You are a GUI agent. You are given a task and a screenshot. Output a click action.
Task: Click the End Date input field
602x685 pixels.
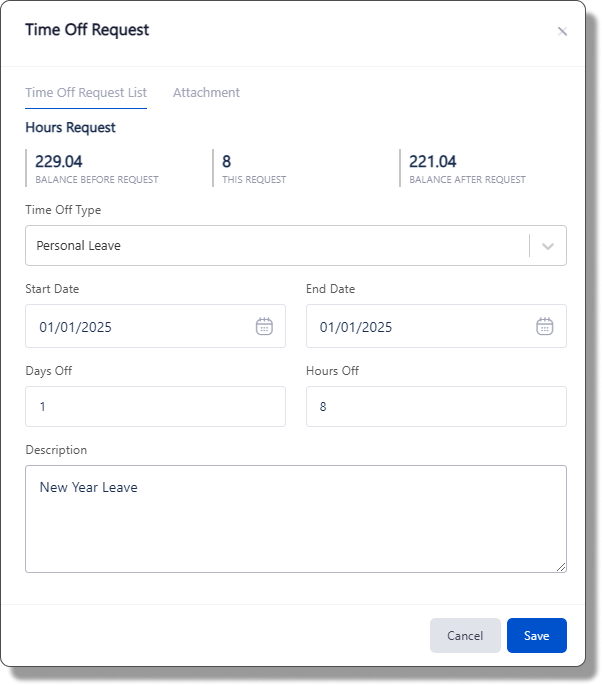(x=436, y=326)
